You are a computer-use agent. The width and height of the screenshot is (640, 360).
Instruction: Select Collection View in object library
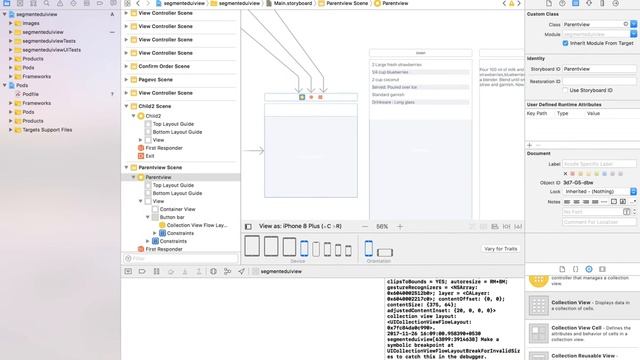pos(582,305)
